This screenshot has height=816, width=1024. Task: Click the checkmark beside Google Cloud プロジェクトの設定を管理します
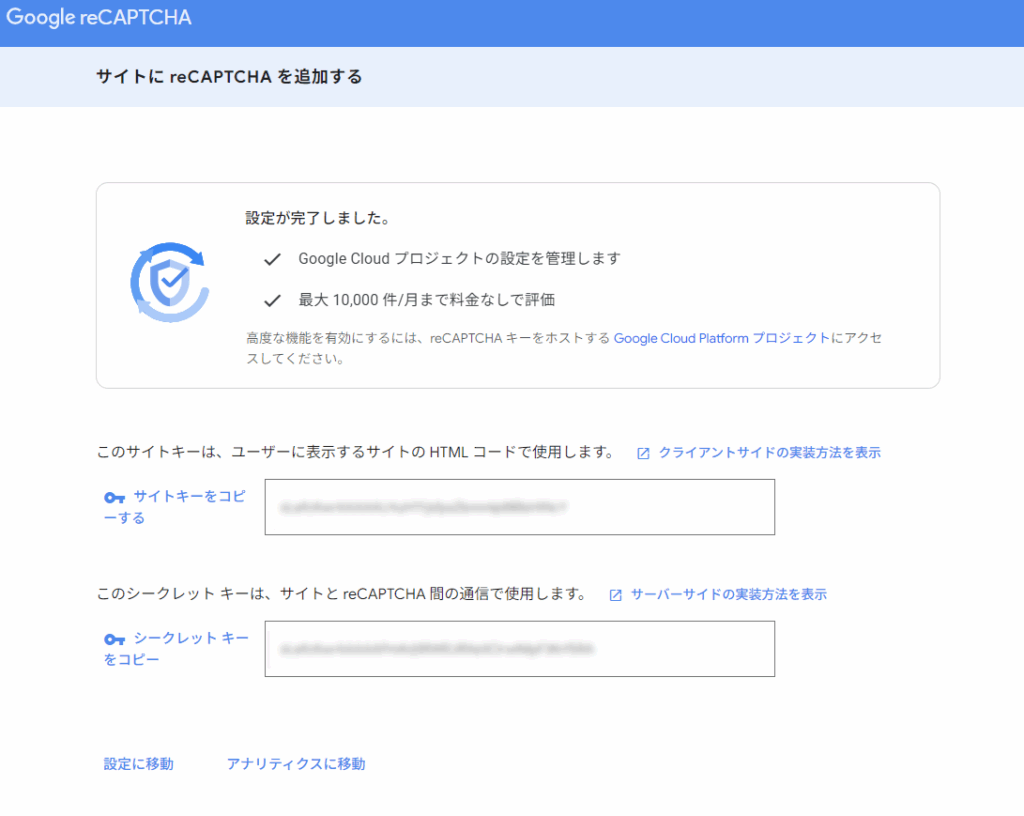(272, 259)
